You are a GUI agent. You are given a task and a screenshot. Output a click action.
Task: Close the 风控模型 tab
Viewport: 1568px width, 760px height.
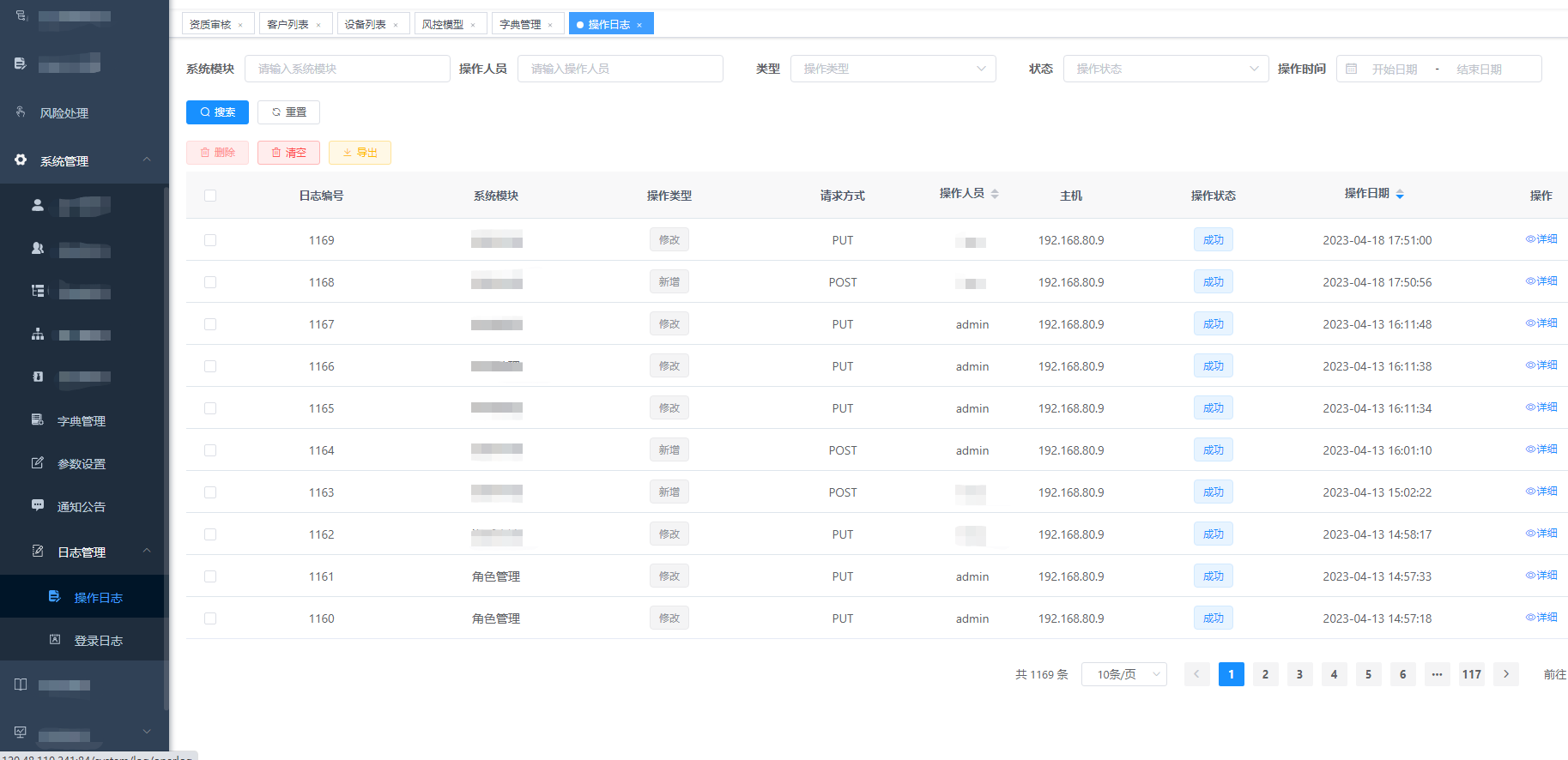473,25
